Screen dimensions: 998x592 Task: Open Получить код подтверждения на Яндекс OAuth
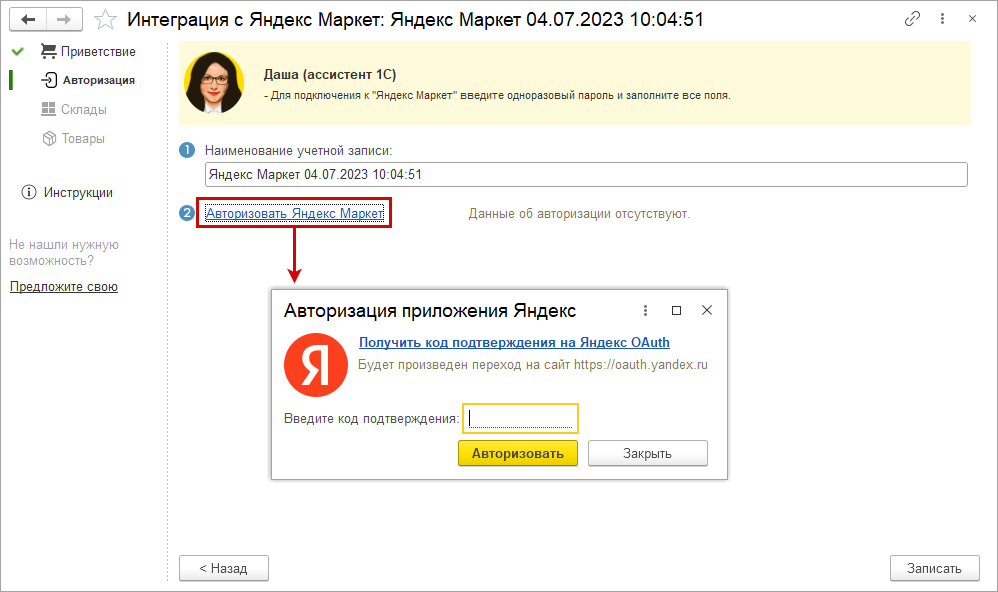click(514, 342)
